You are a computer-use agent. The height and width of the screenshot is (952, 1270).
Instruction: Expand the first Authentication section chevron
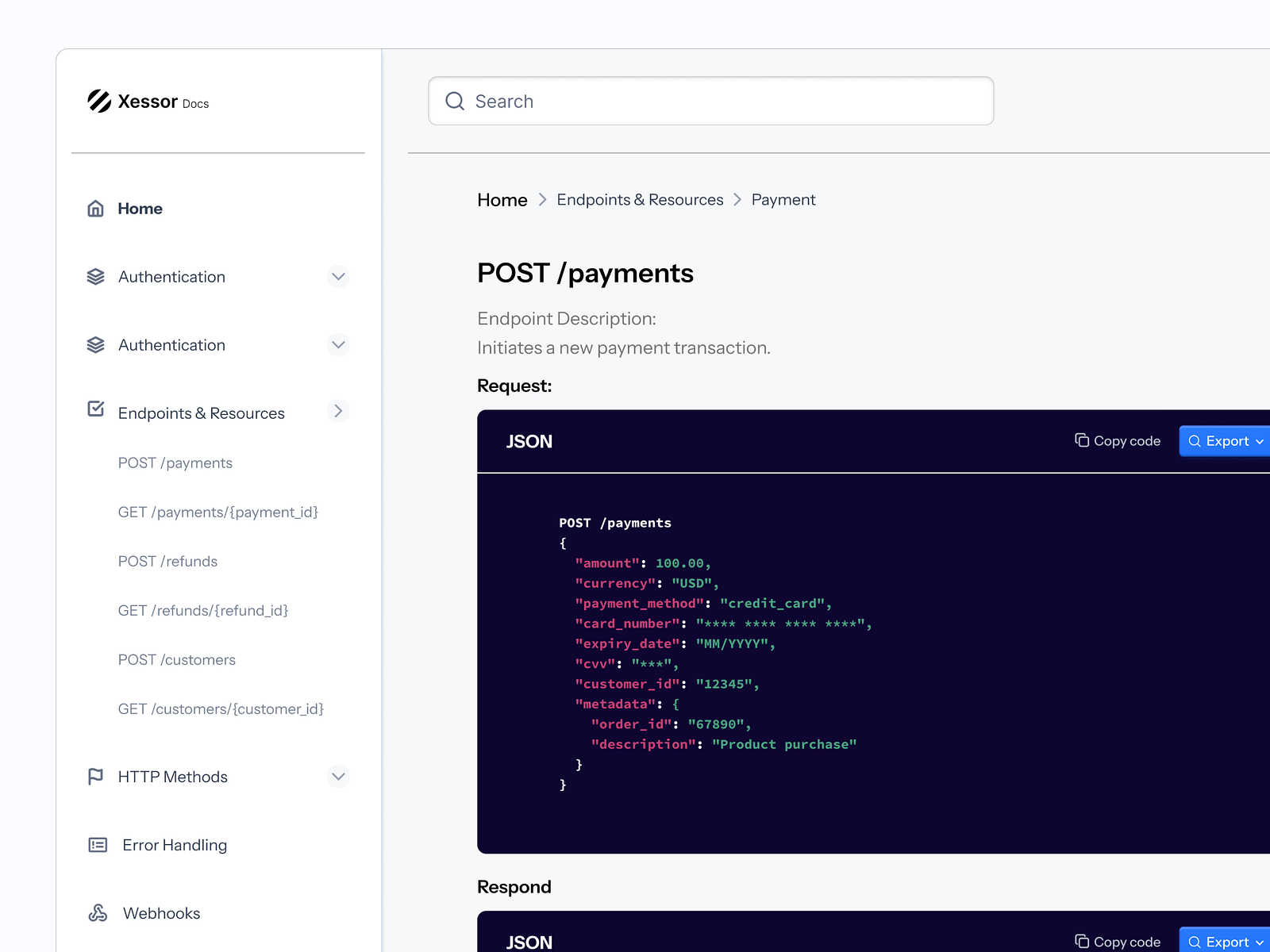(338, 277)
